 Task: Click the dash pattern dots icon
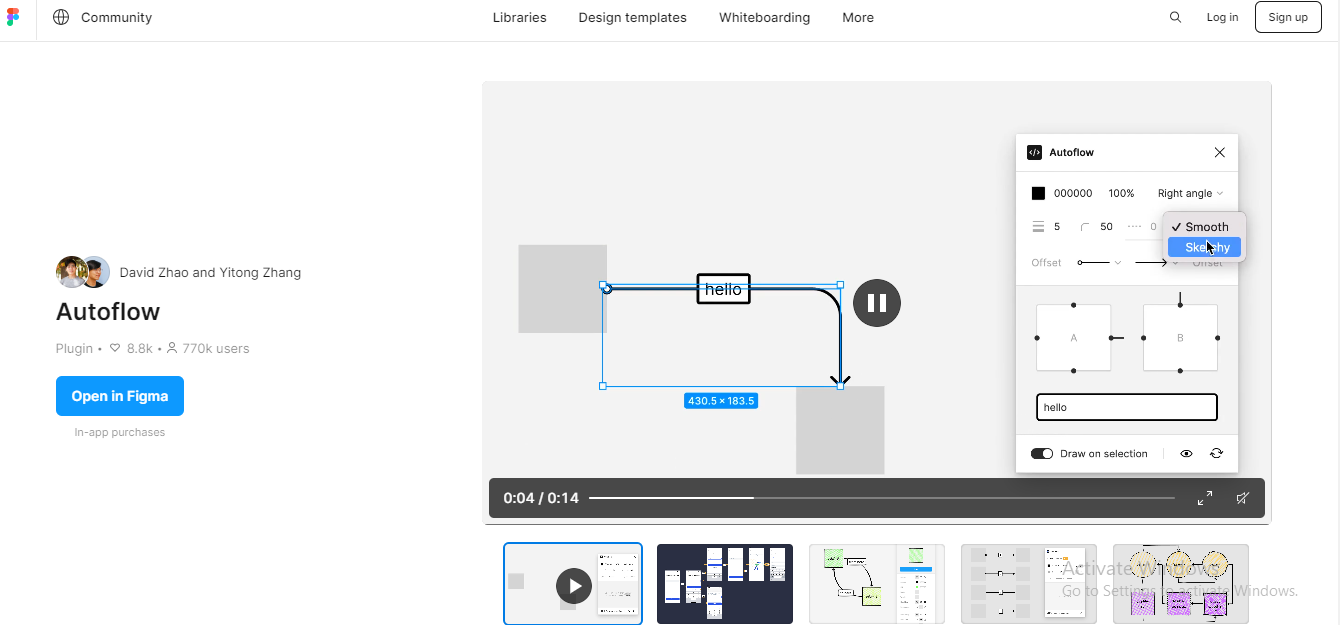coord(1134,227)
